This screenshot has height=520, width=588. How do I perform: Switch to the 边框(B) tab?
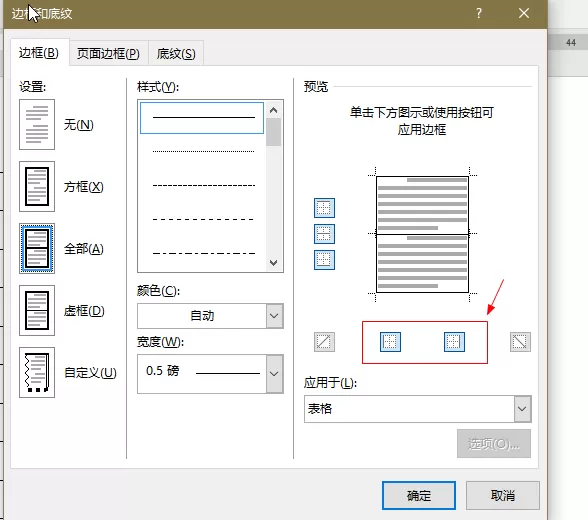pyautogui.click(x=39, y=53)
